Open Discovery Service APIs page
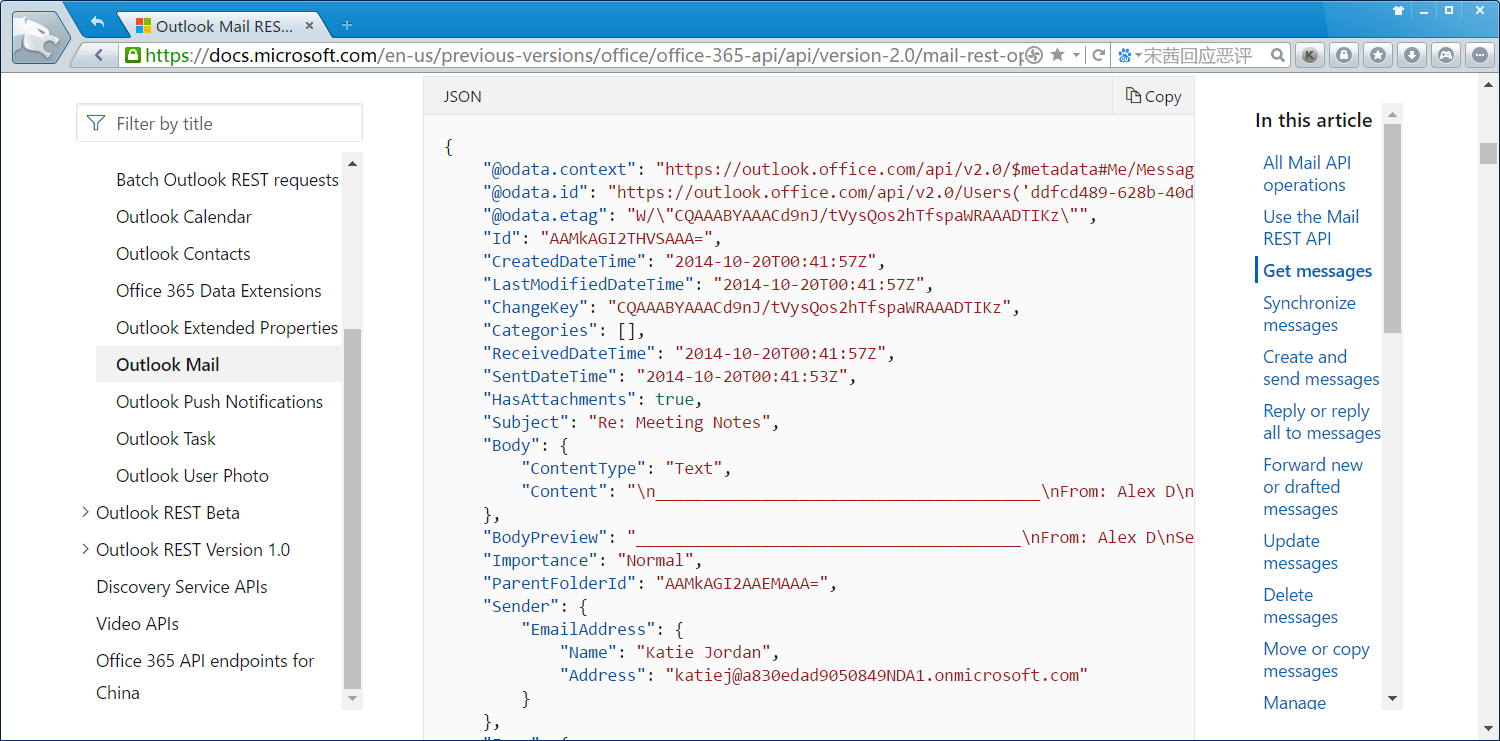This screenshot has width=1500, height=741. [x=182, y=587]
